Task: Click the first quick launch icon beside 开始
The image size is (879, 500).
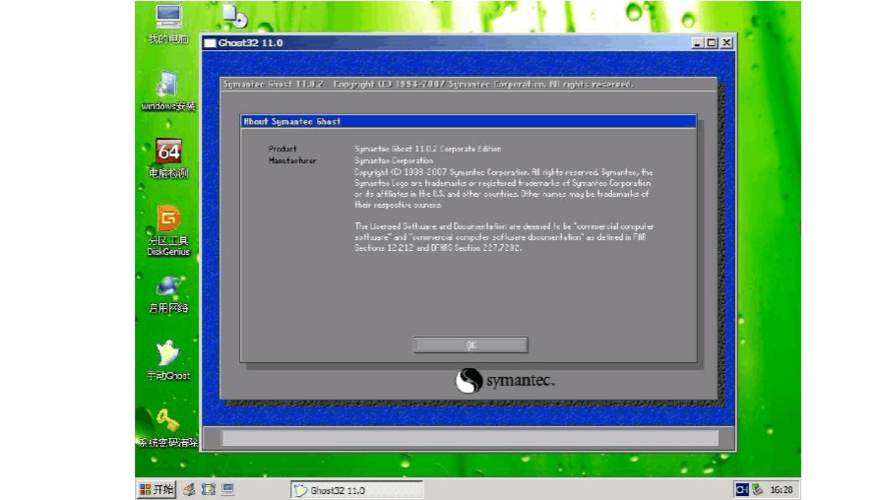Action: point(189,489)
